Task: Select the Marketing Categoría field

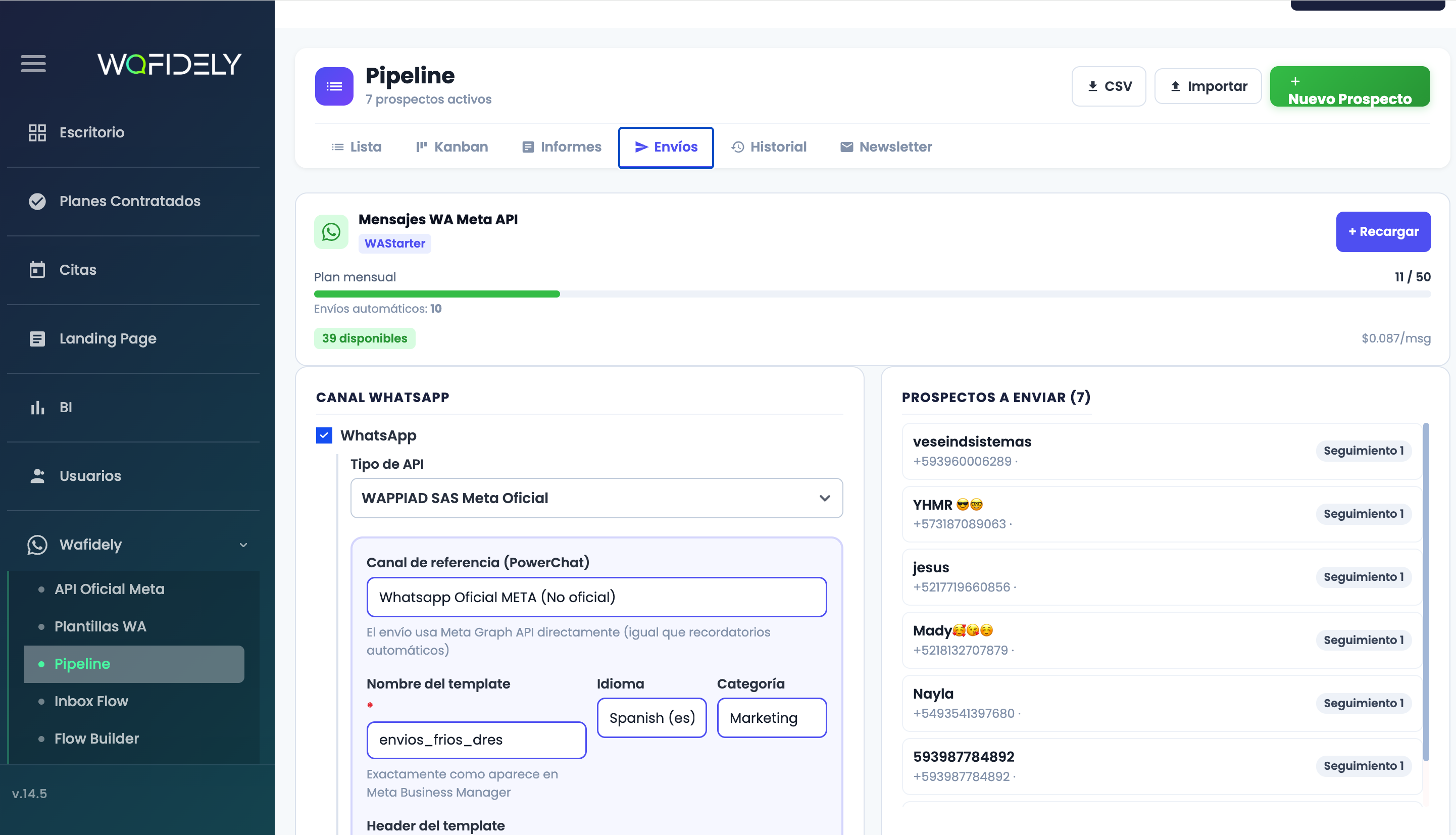Action: pyautogui.click(x=772, y=717)
